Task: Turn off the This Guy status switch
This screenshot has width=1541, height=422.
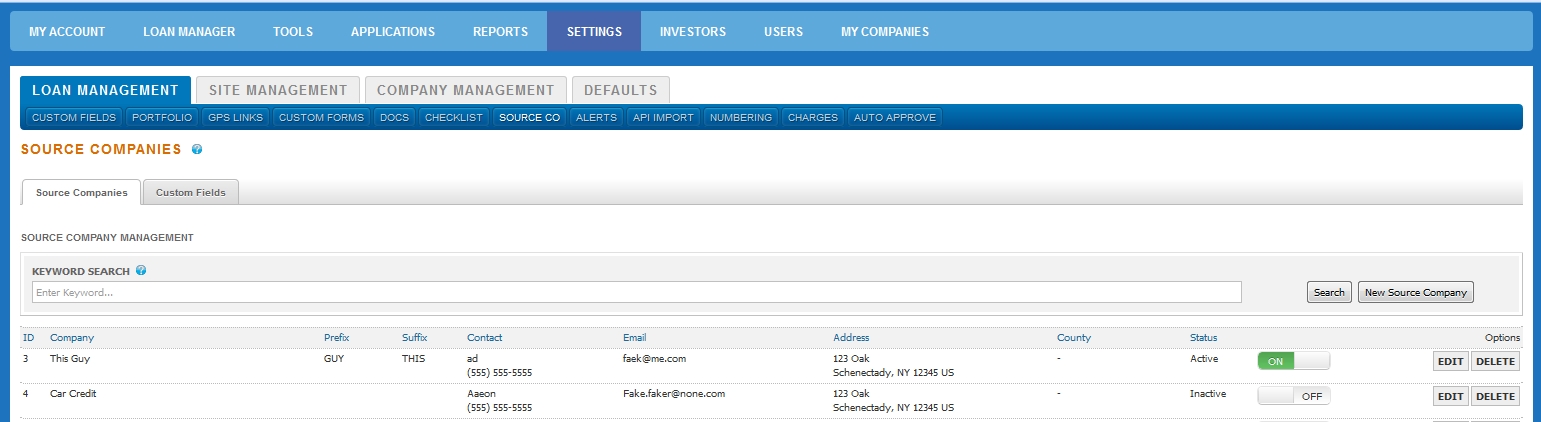Action: (x=1294, y=361)
